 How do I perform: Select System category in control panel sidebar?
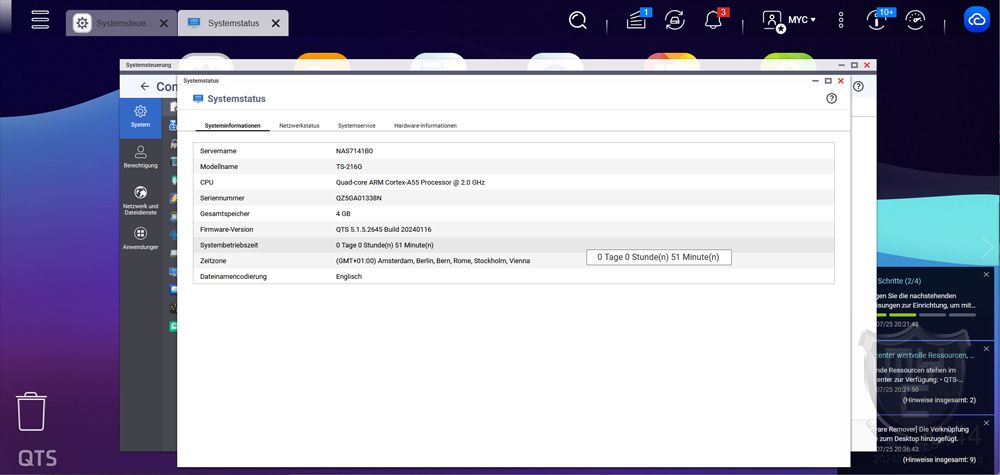point(141,117)
